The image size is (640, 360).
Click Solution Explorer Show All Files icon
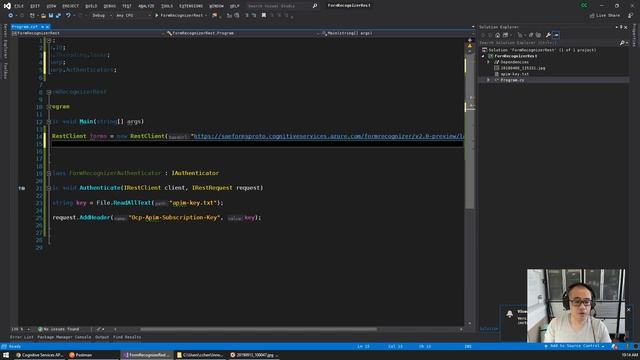(538, 35)
